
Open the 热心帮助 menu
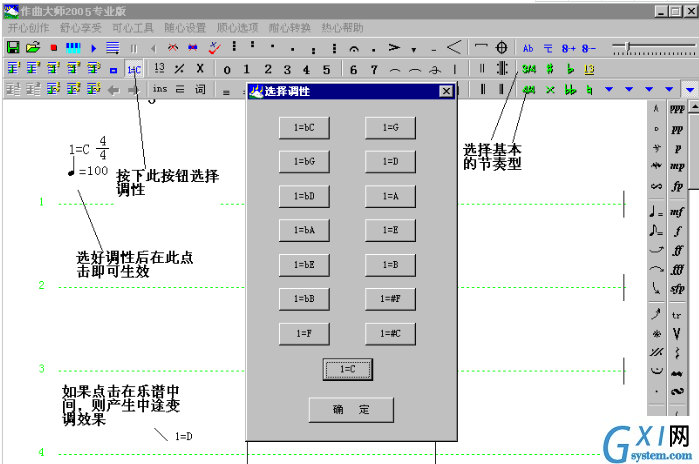(342, 28)
